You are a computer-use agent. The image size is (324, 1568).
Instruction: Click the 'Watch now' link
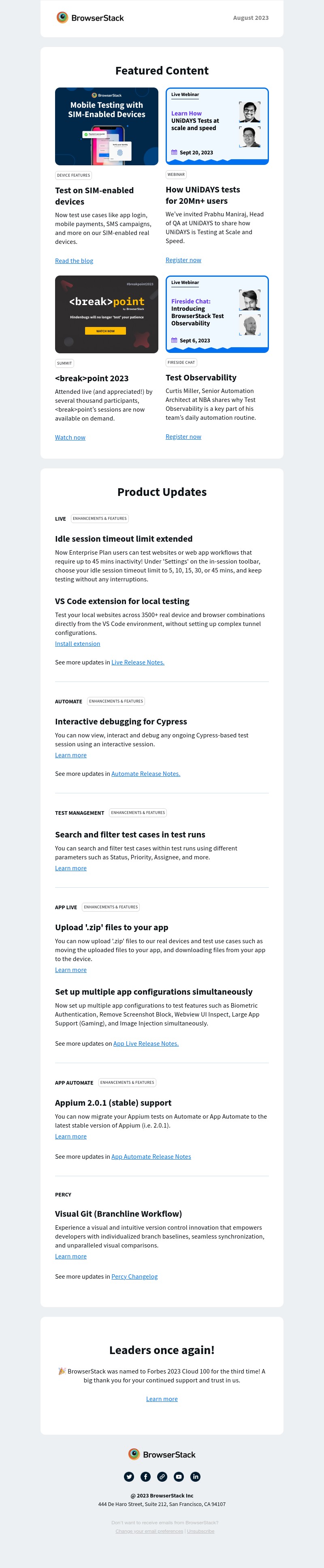[x=70, y=437]
